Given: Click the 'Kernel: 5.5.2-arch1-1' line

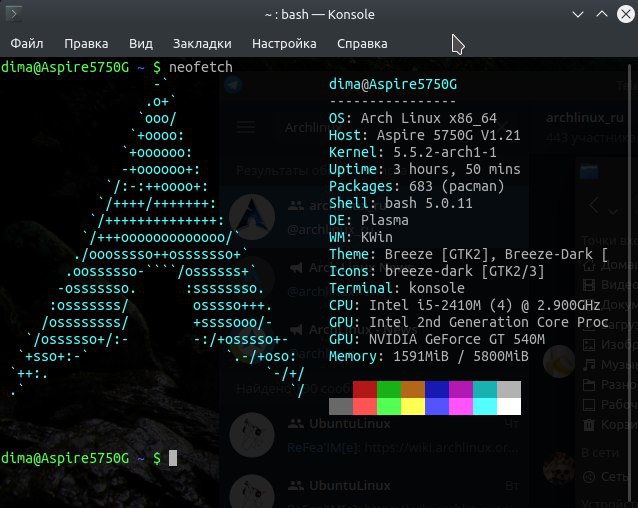Looking at the screenshot, I should (413, 153).
